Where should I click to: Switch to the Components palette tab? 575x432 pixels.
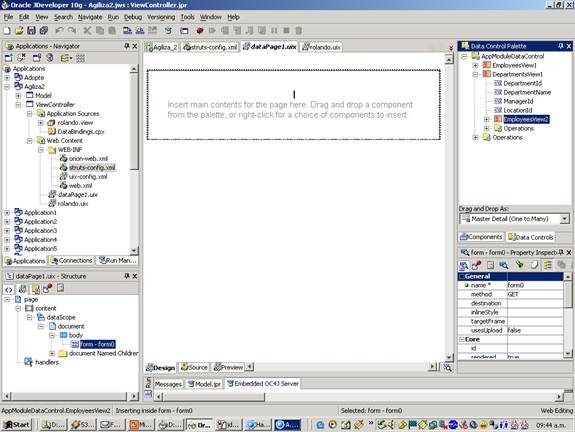pyautogui.click(x=481, y=237)
